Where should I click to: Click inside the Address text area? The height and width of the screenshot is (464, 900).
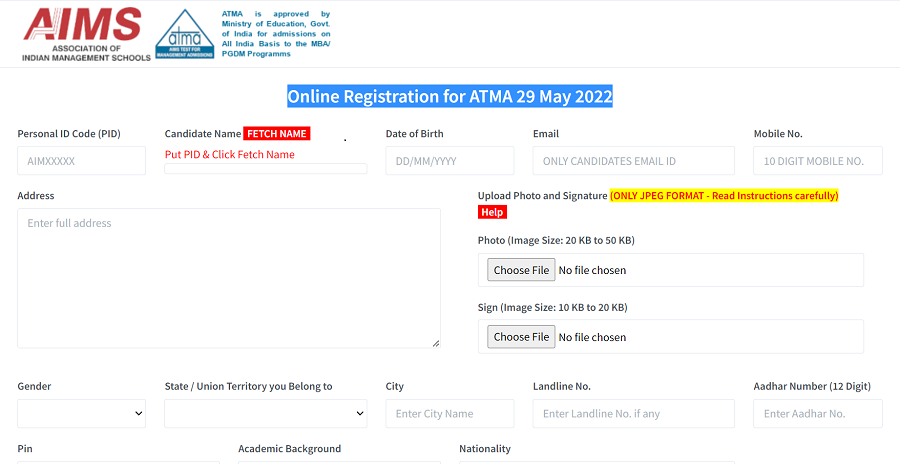tap(228, 278)
